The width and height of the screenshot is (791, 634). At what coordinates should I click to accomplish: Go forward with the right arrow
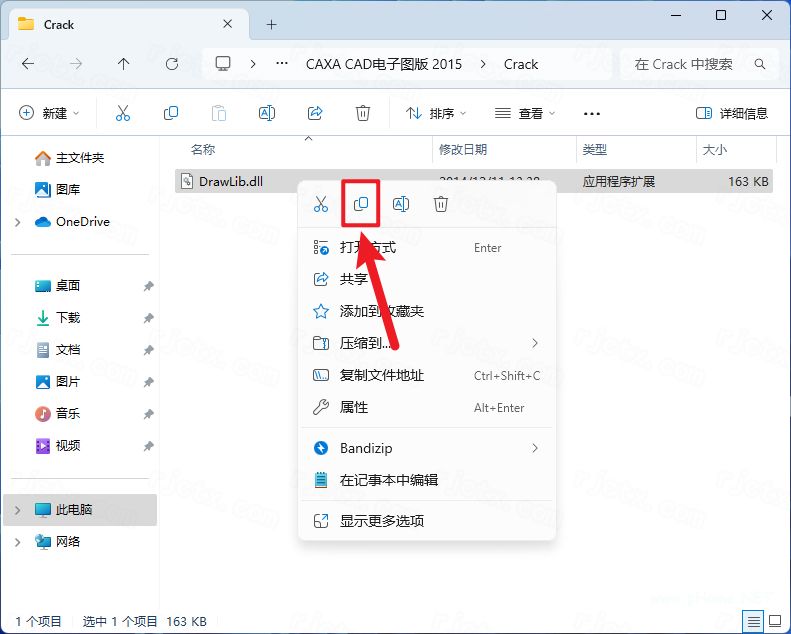[76, 64]
